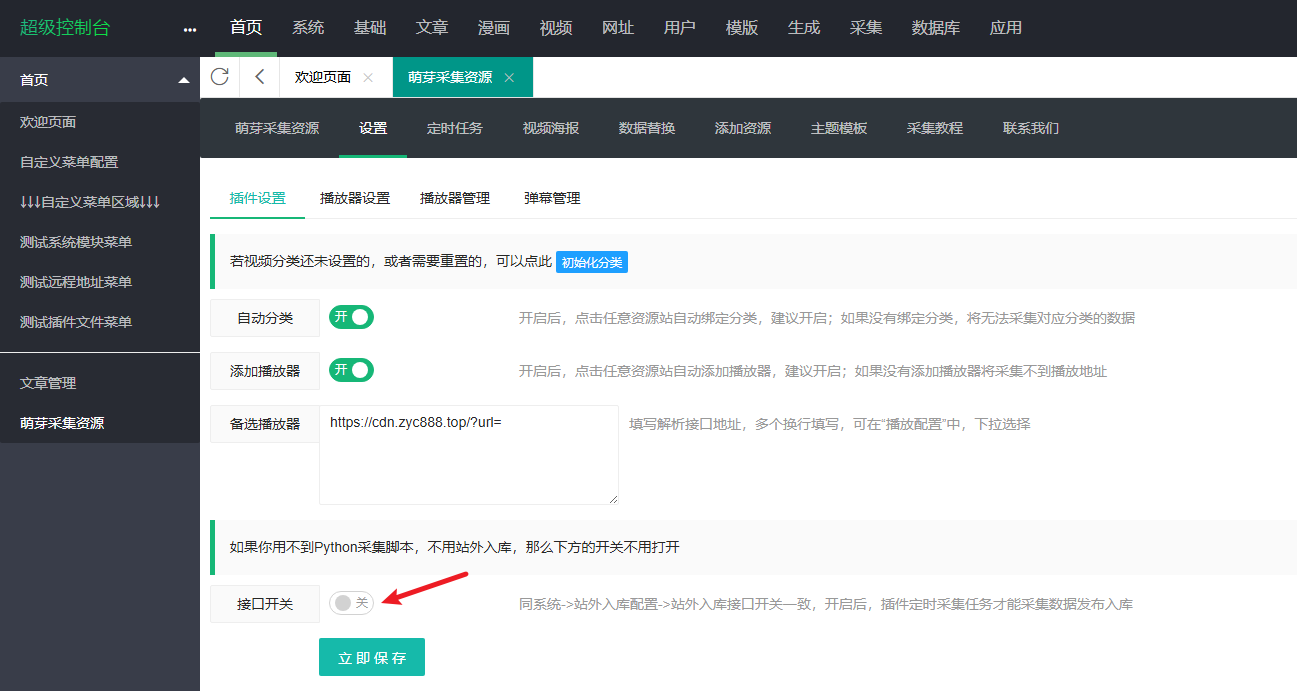1297x691 pixels.
Task: Open the 数据库 top menu
Action: pyautogui.click(x=936, y=28)
